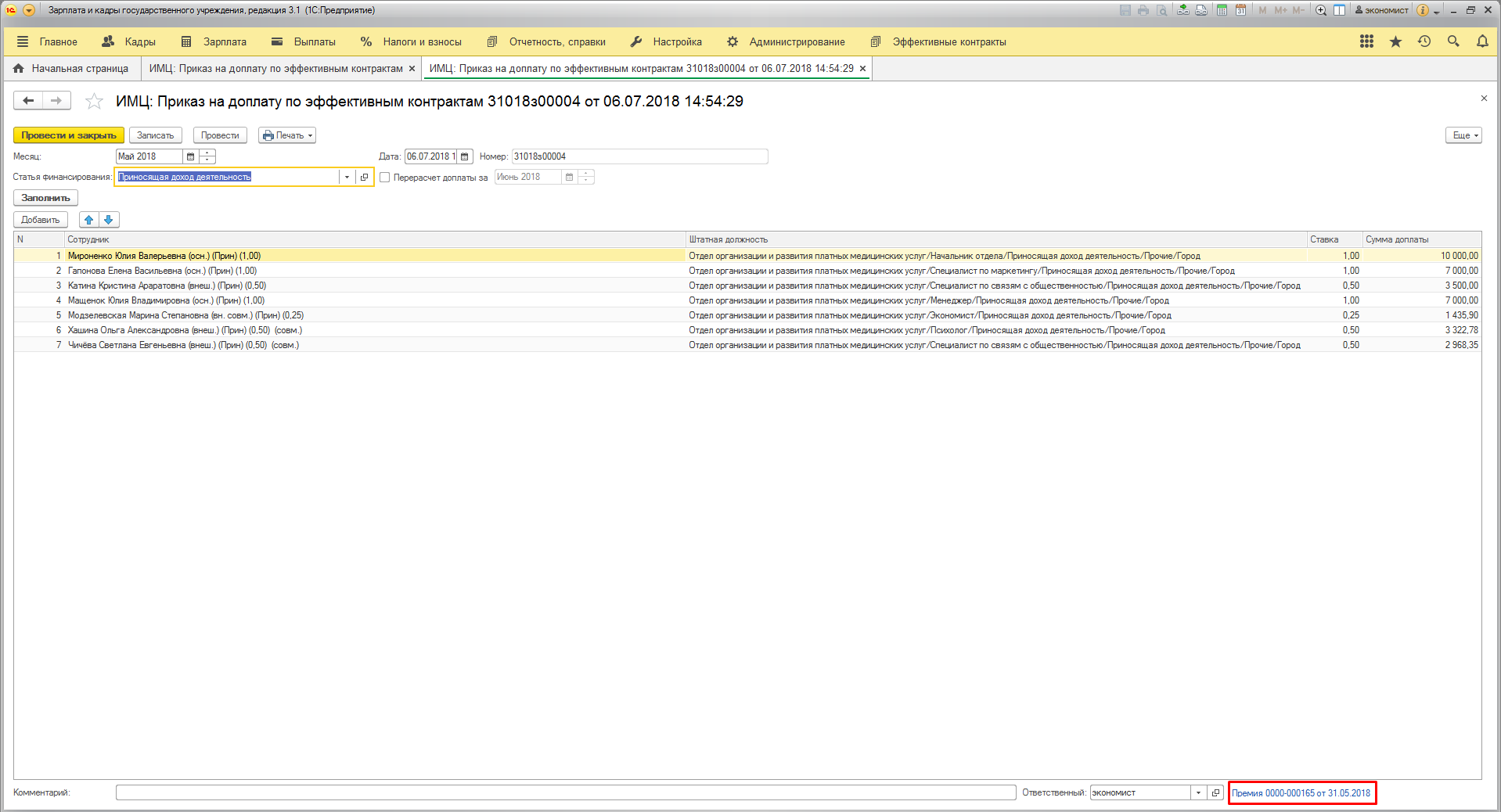Image resolution: width=1501 pixels, height=812 pixels.
Task: Click the search magnifier icon
Action: coord(1453,41)
